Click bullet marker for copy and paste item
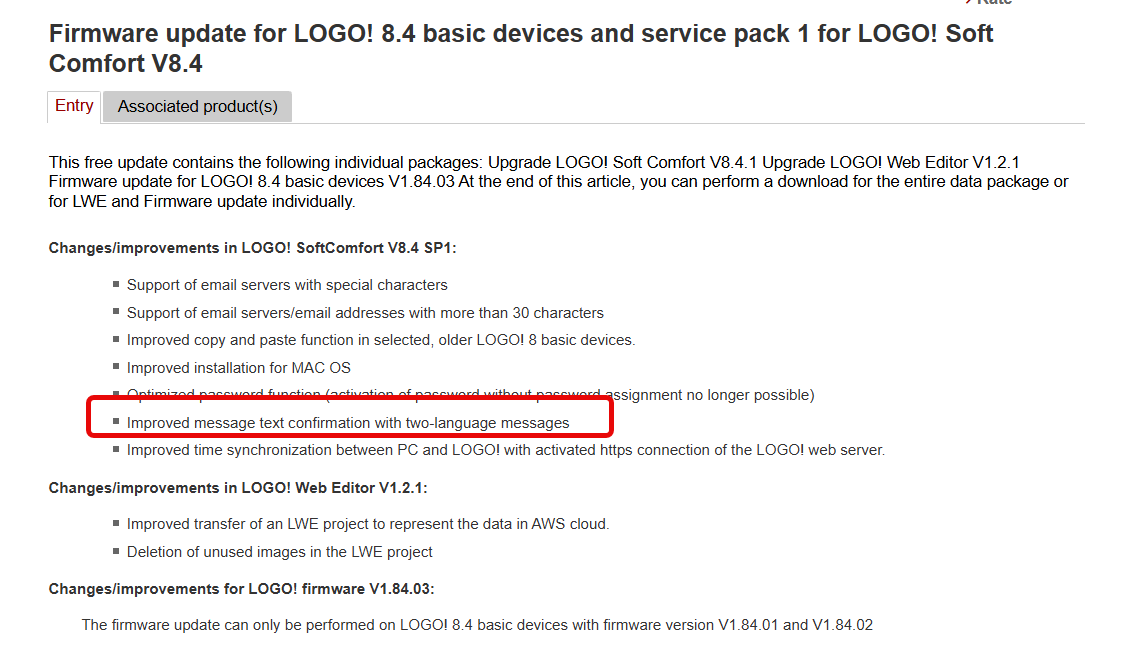Image resolution: width=1143 pixels, height=654 pixels. 116,340
